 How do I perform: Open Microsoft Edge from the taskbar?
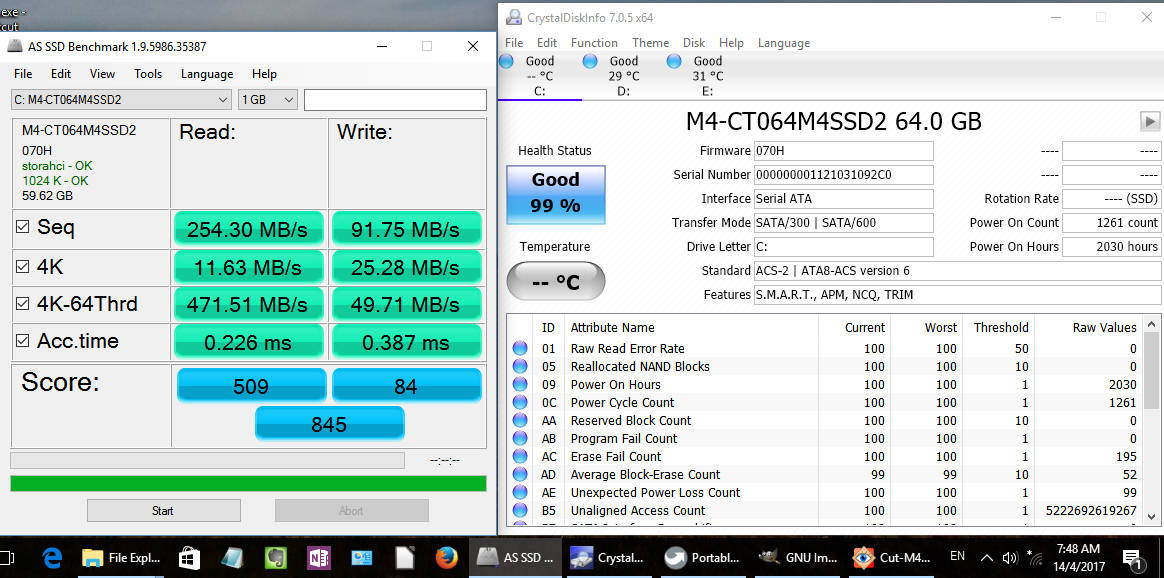[51, 557]
